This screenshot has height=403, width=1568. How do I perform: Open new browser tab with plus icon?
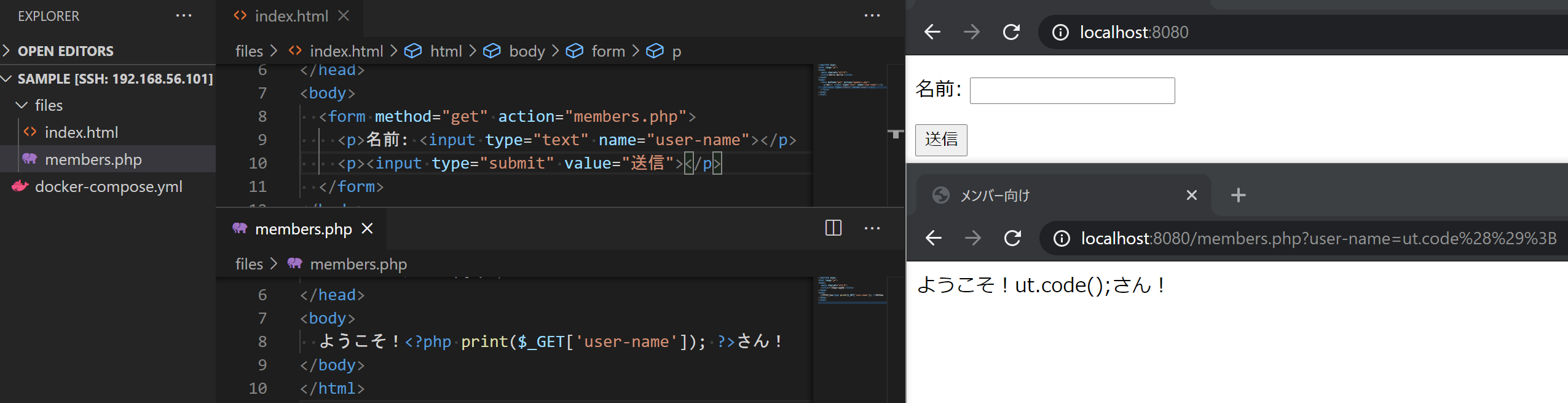[x=1238, y=196]
